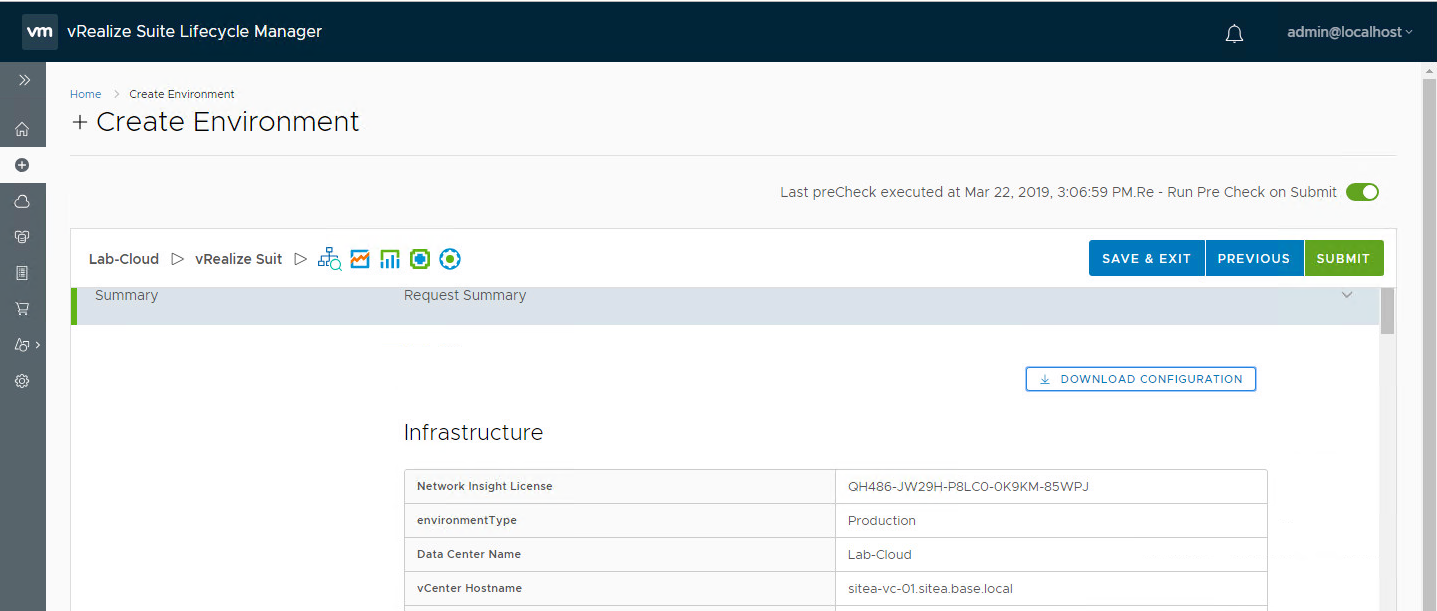This screenshot has height=611, width=1437.
Task: Collapse the Request Summary section chevron
Action: click(1346, 295)
